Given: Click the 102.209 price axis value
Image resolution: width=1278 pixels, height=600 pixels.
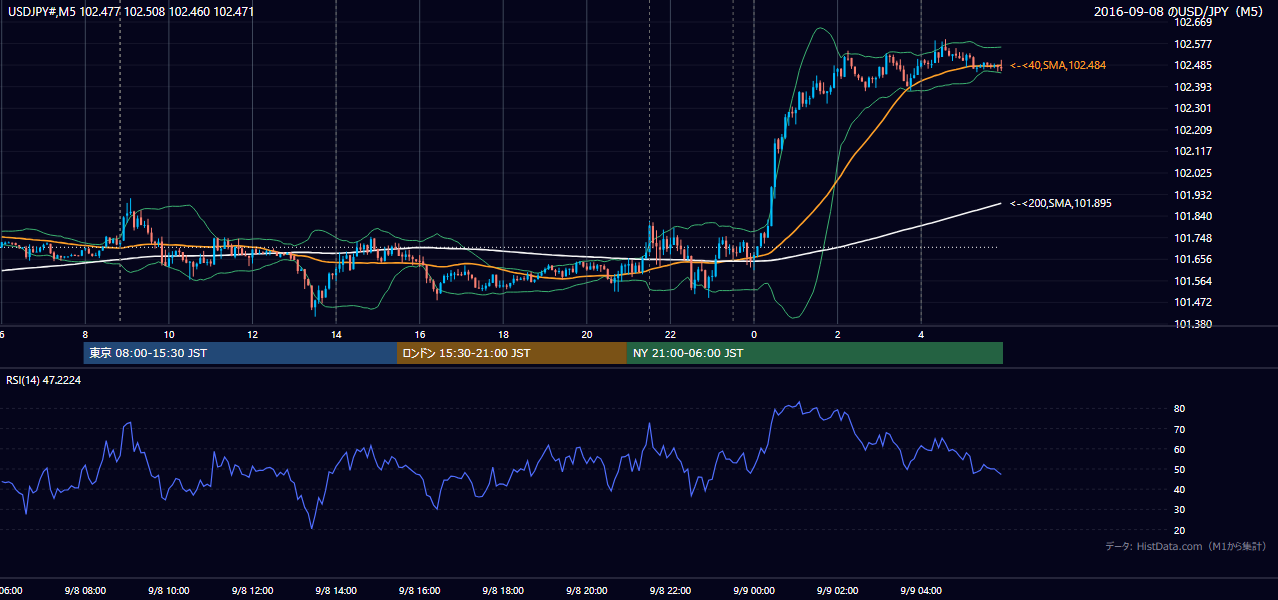Looking at the screenshot, I should [1192, 130].
